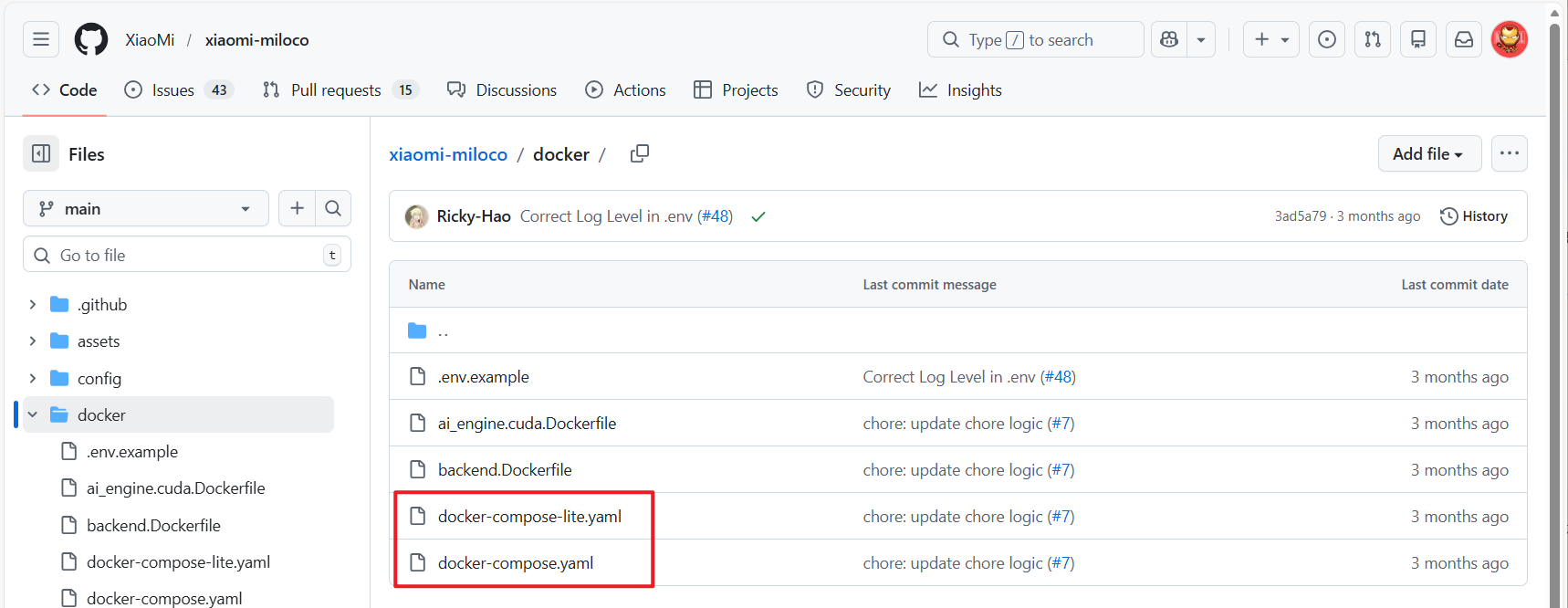Open the main branch selector
This screenshot has height=608, width=1568.
click(x=146, y=208)
